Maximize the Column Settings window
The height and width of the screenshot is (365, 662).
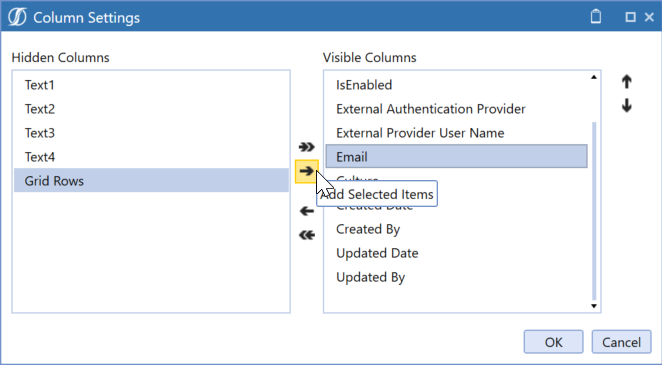click(x=630, y=17)
